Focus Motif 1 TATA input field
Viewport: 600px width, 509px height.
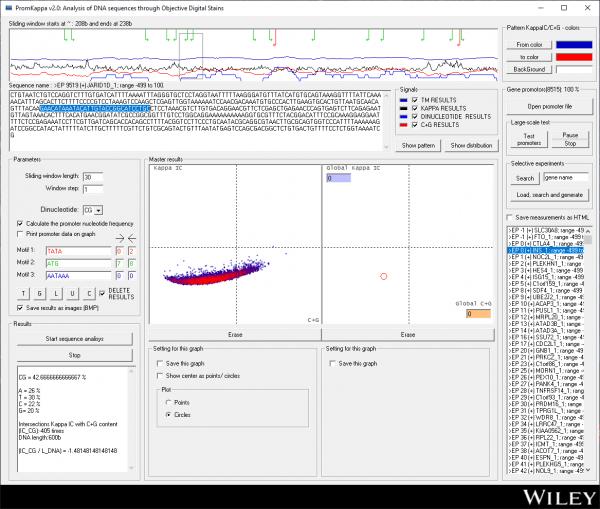78,251
